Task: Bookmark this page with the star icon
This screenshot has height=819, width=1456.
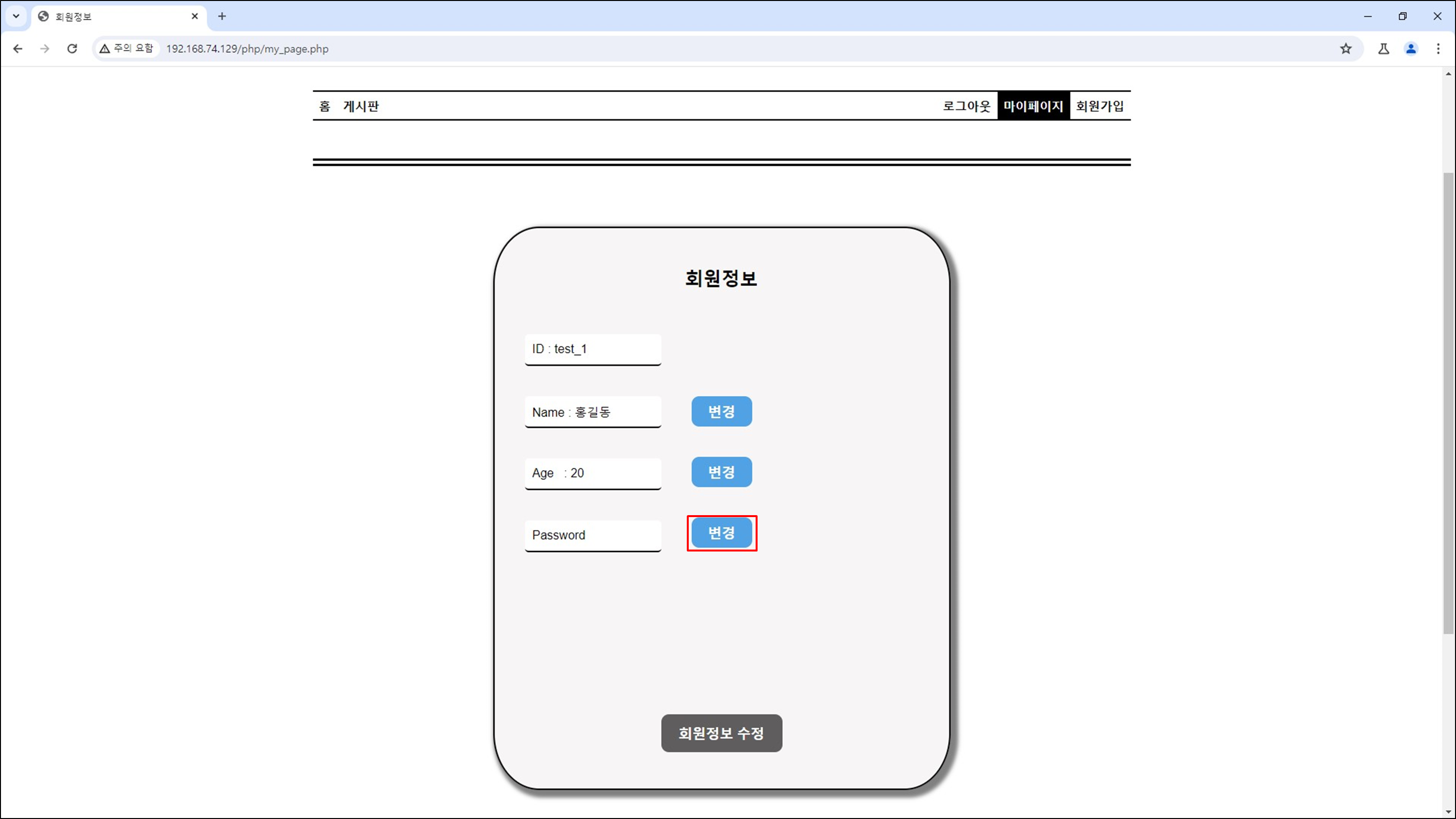Action: pos(1346,48)
